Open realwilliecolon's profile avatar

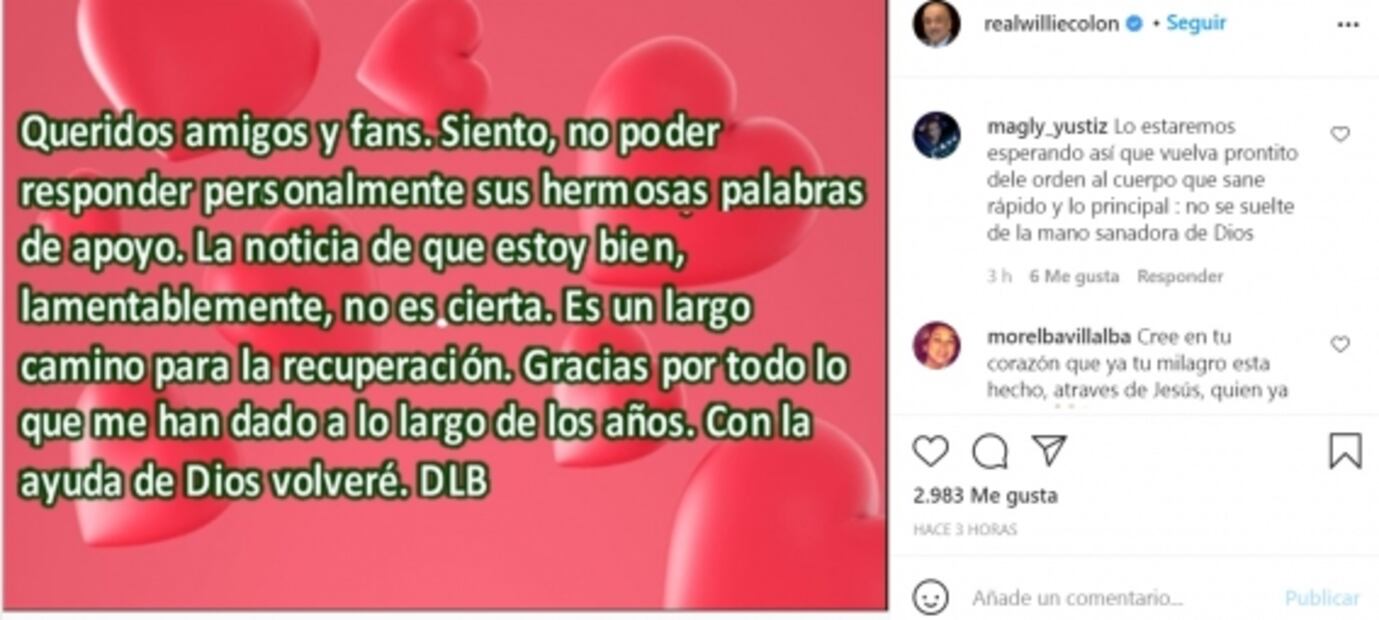937,24
